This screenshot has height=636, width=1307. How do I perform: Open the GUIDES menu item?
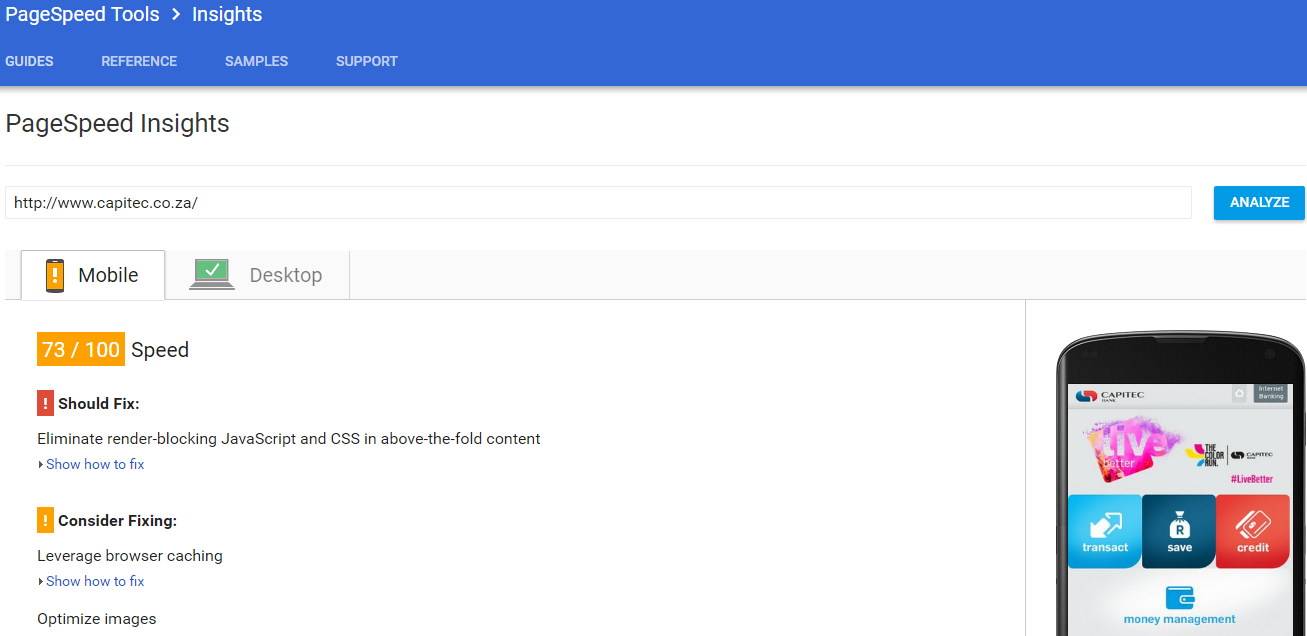pyautogui.click(x=29, y=61)
